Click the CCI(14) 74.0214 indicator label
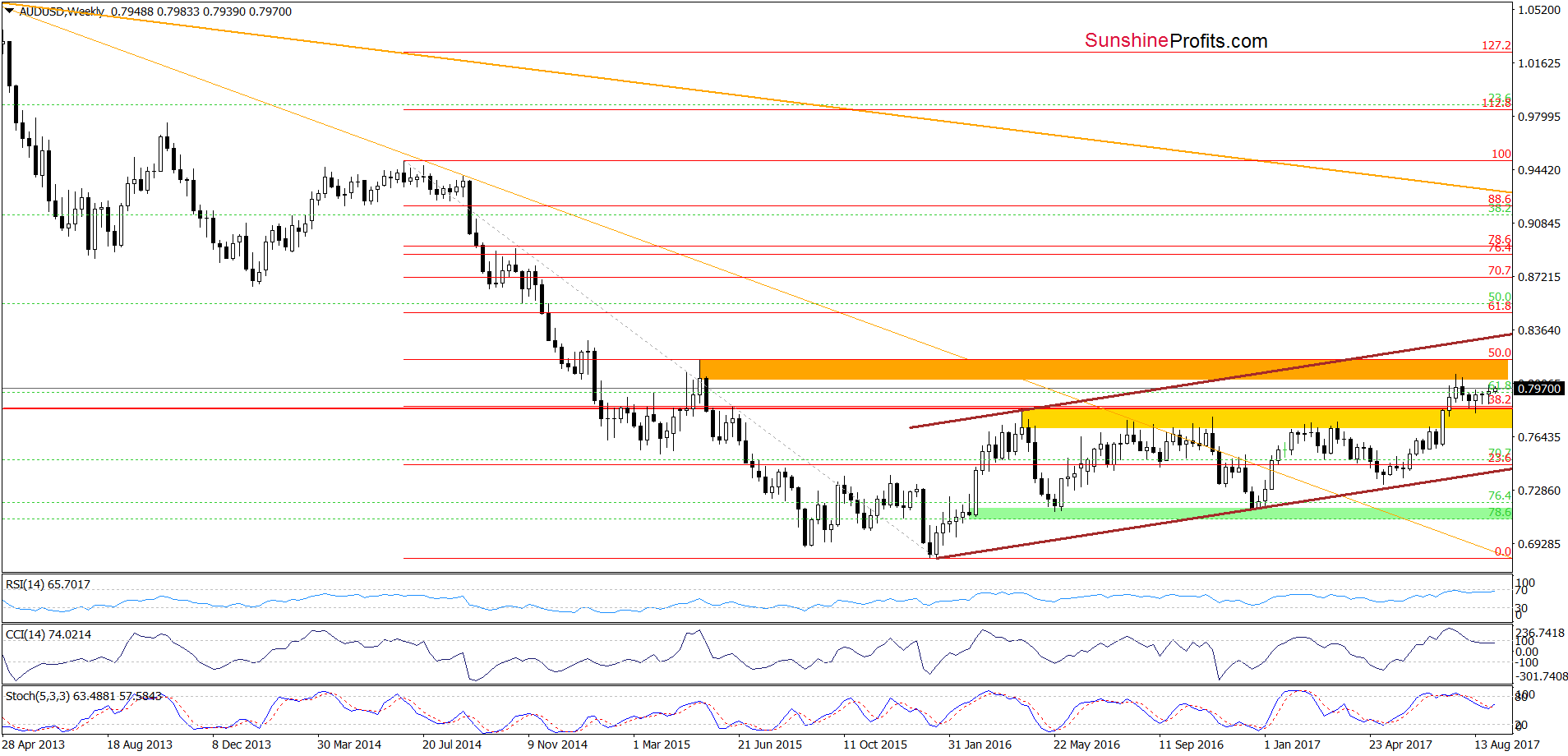The image size is (1568, 756). tap(48, 634)
